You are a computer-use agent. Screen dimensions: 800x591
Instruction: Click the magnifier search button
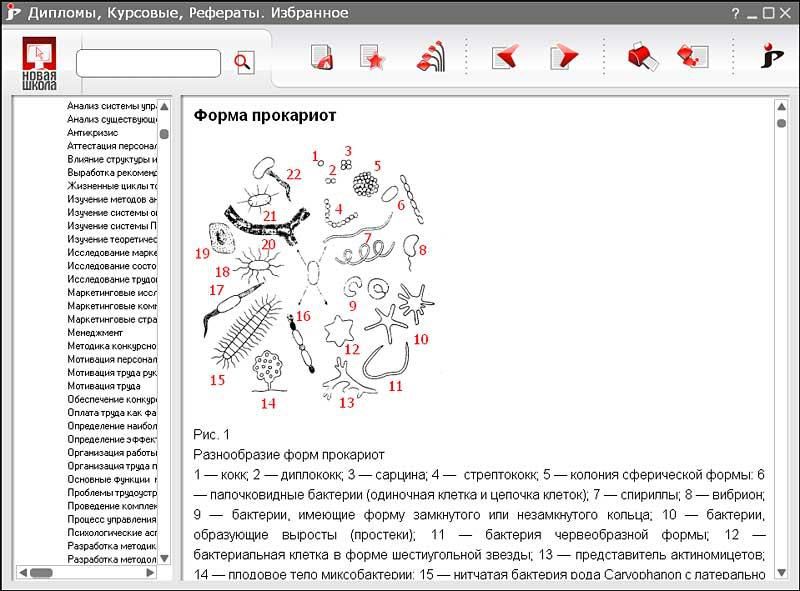click(x=243, y=63)
